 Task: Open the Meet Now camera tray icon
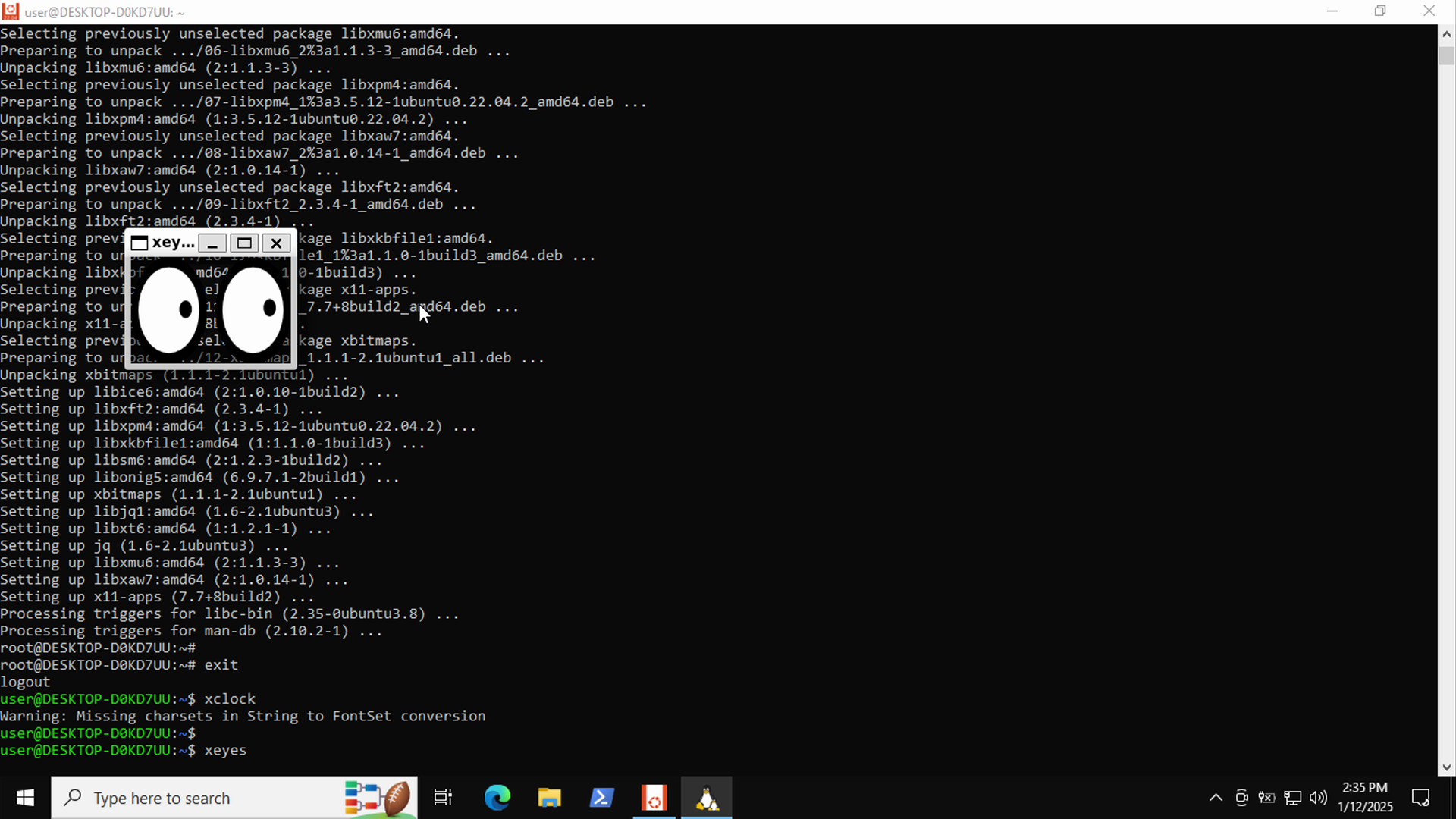tap(1241, 798)
